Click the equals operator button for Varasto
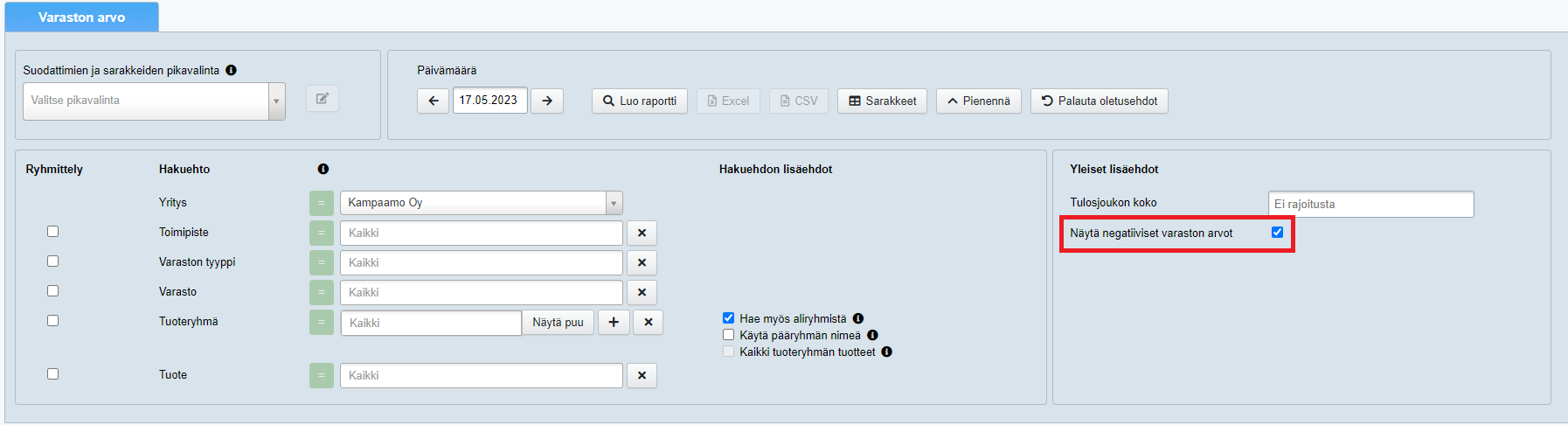Screen dimensions: 1568x425 pos(321,293)
